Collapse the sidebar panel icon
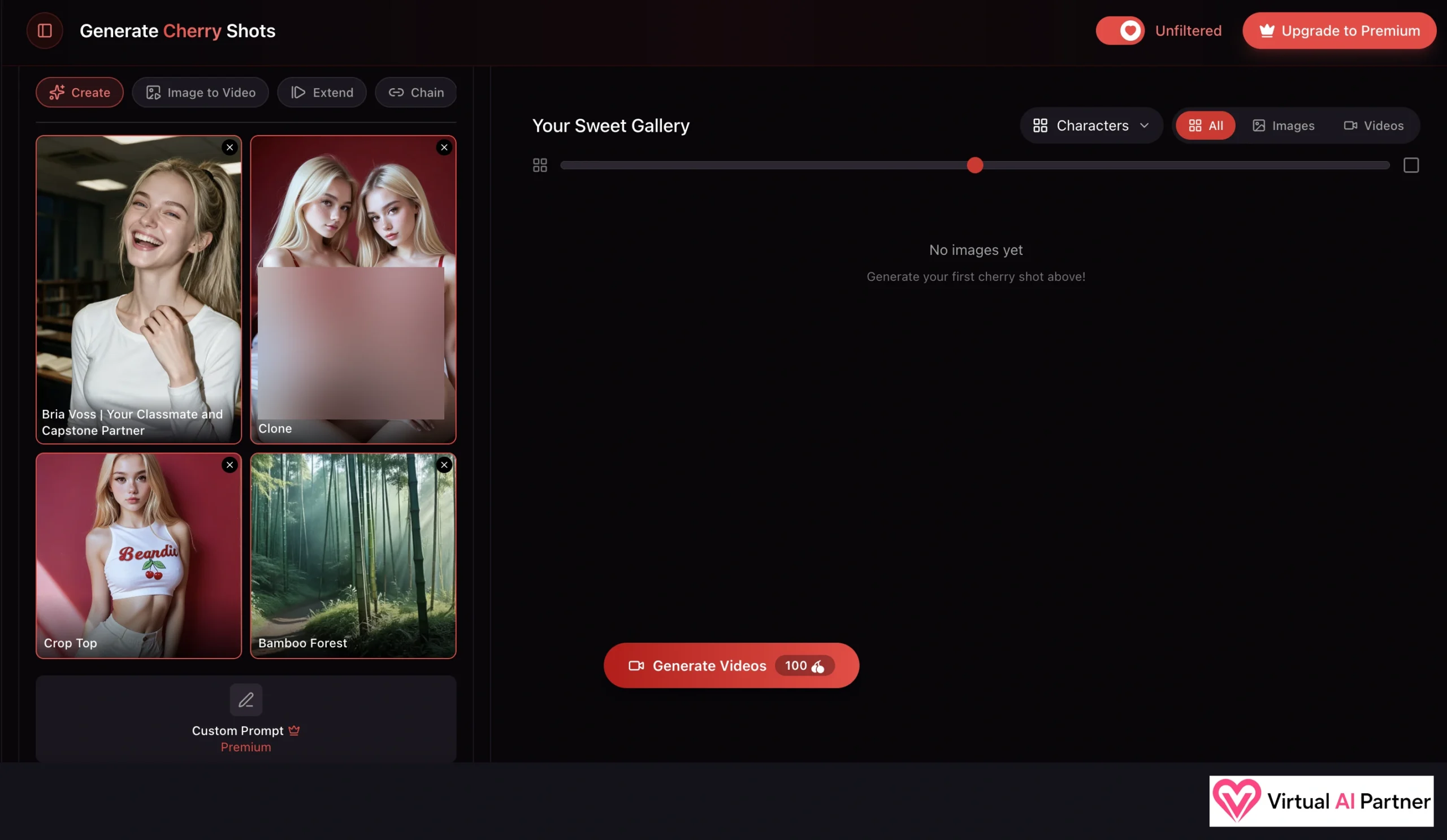The image size is (1447, 840). [x=45, y=31]
